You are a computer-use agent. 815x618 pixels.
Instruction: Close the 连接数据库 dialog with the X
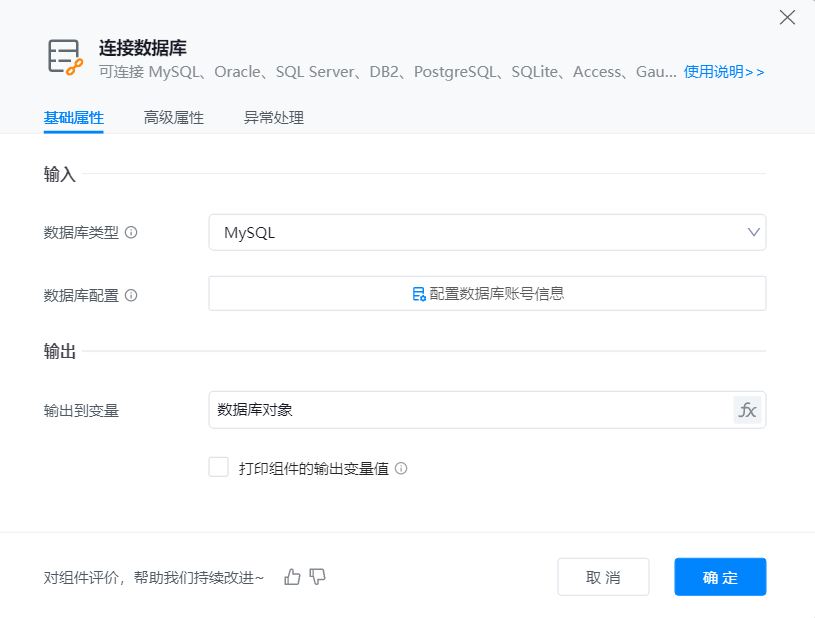(x=787, y=17)
